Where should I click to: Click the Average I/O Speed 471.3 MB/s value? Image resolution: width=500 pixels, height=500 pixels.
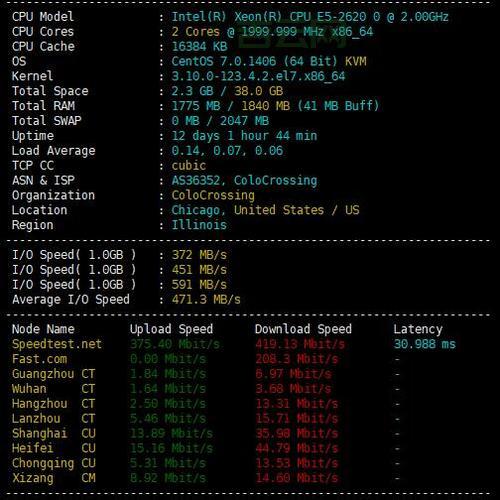[x=206, y=299]
